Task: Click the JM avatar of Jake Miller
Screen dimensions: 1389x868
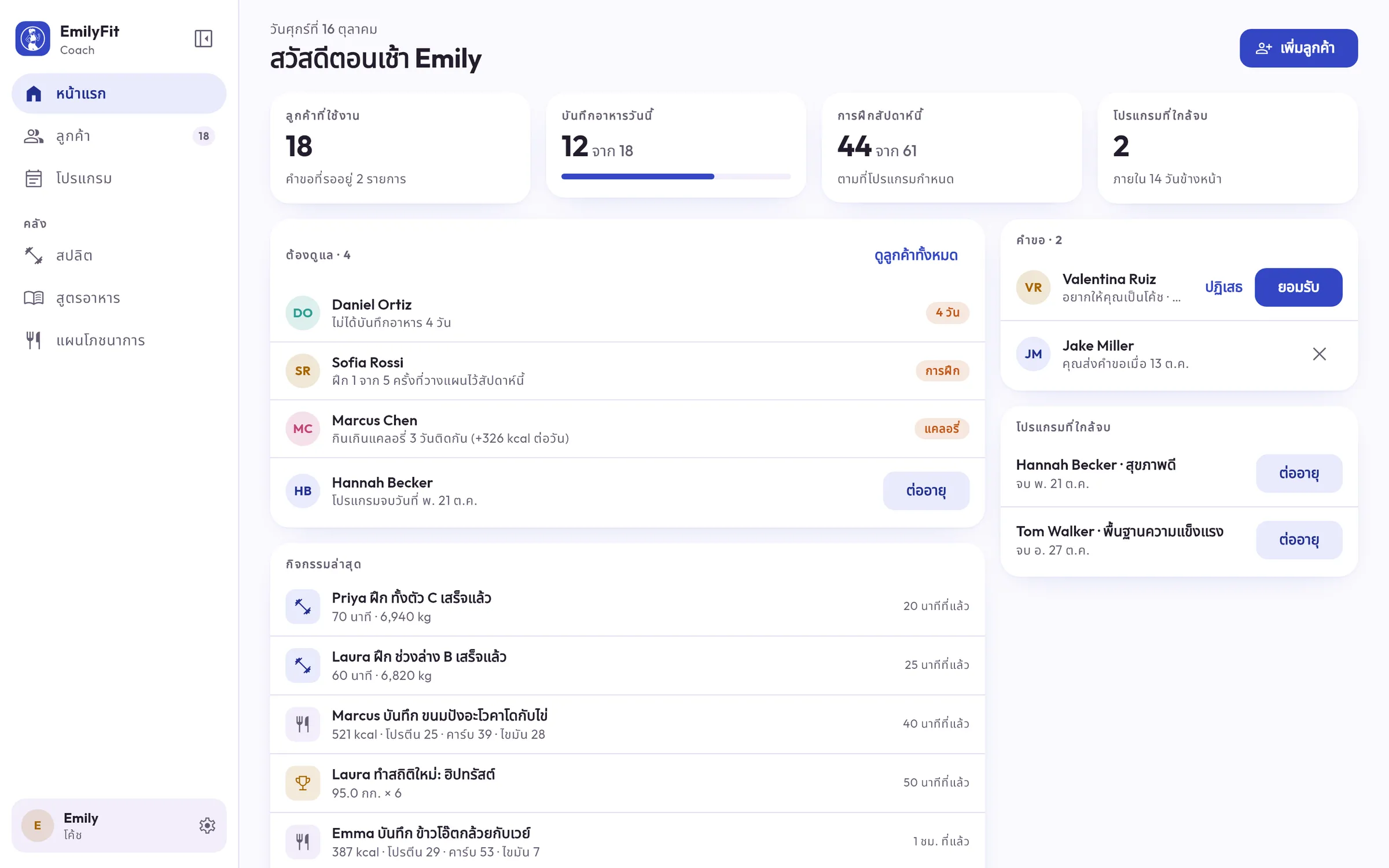Action: 1033,354
